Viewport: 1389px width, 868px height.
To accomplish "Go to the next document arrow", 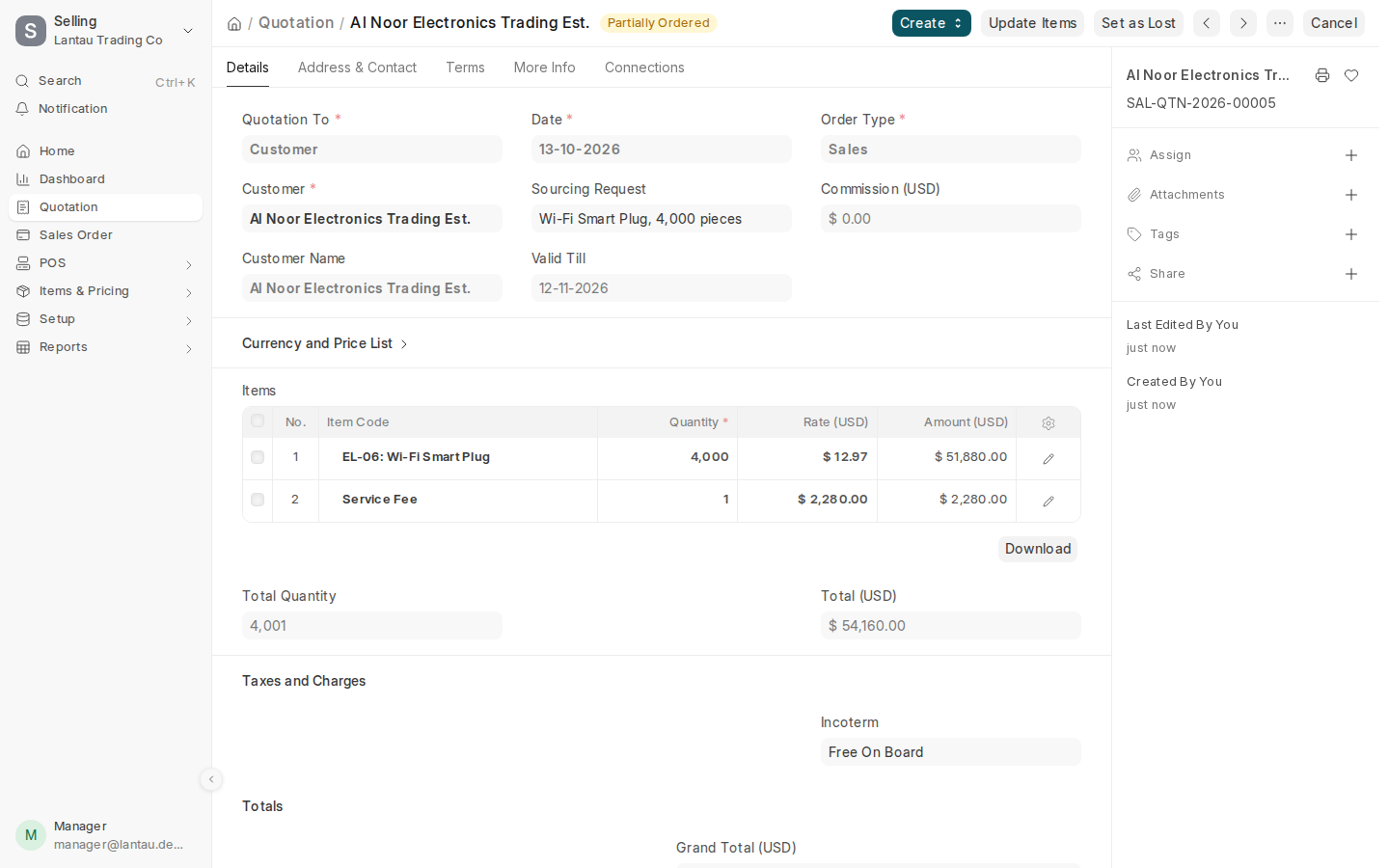I will (x=1243, y=23).
